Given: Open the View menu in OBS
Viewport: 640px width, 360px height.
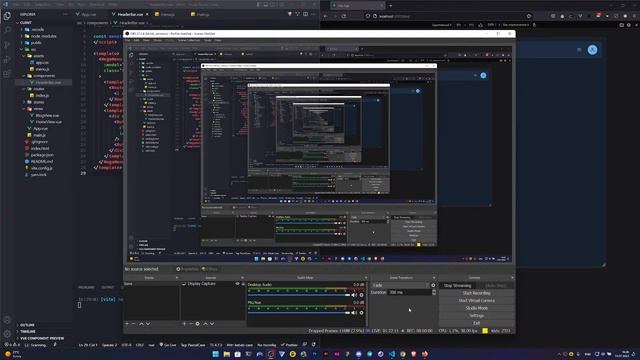Looking at the screenshot, I should 146,40.
